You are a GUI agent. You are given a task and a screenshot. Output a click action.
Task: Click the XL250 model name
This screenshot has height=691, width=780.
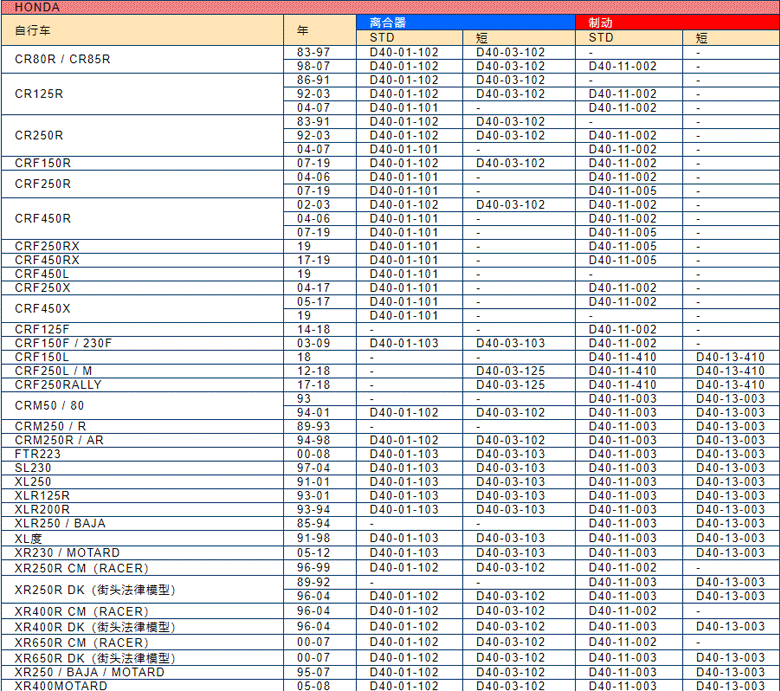pyautogui.click(x=33, y=482)
